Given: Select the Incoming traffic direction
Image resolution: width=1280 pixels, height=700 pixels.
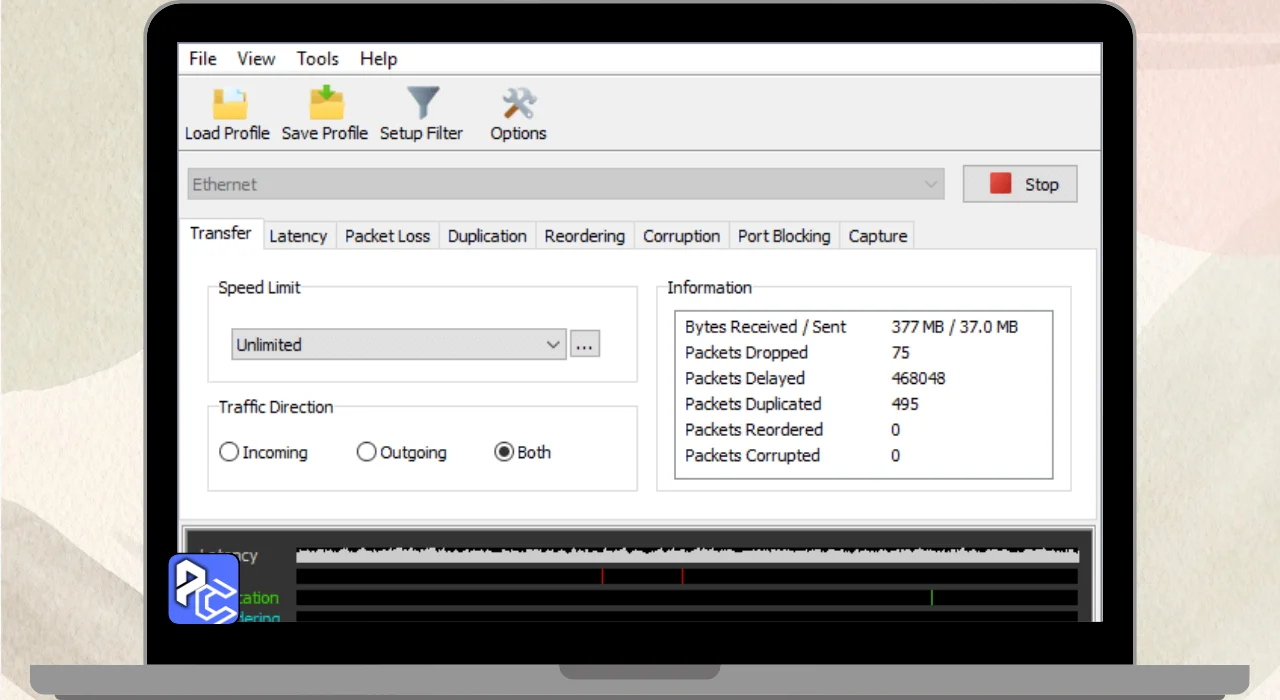Looking at the screenshot, I should 264,452.
